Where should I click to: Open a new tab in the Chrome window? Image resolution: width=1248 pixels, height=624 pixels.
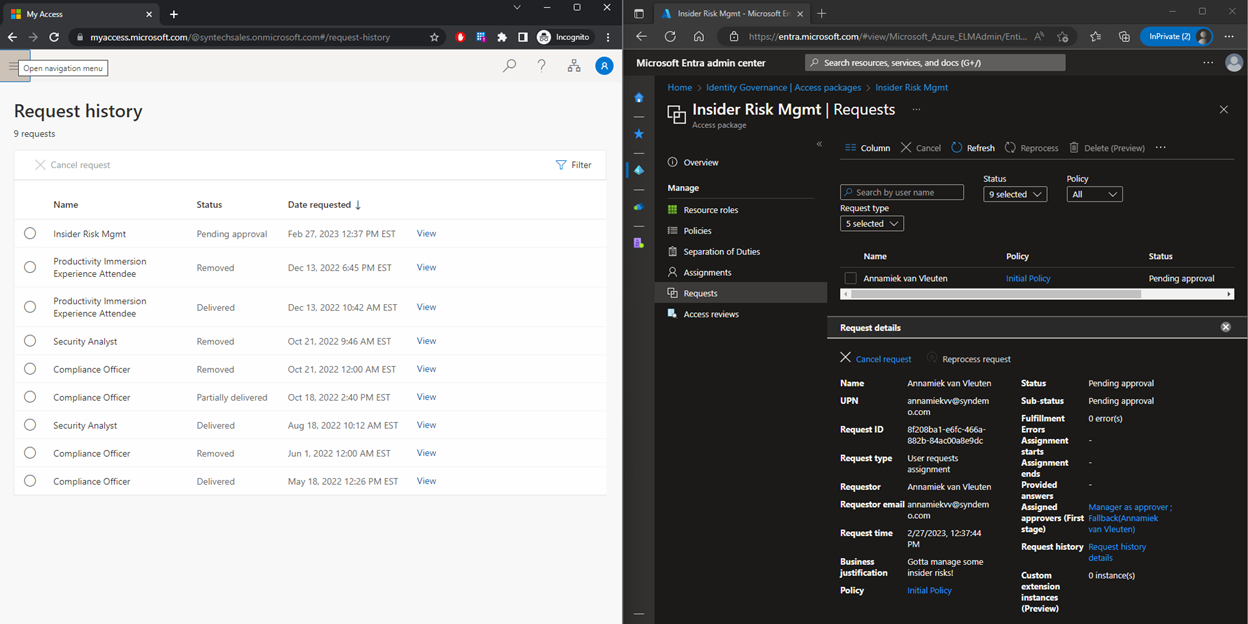(173, 14)
